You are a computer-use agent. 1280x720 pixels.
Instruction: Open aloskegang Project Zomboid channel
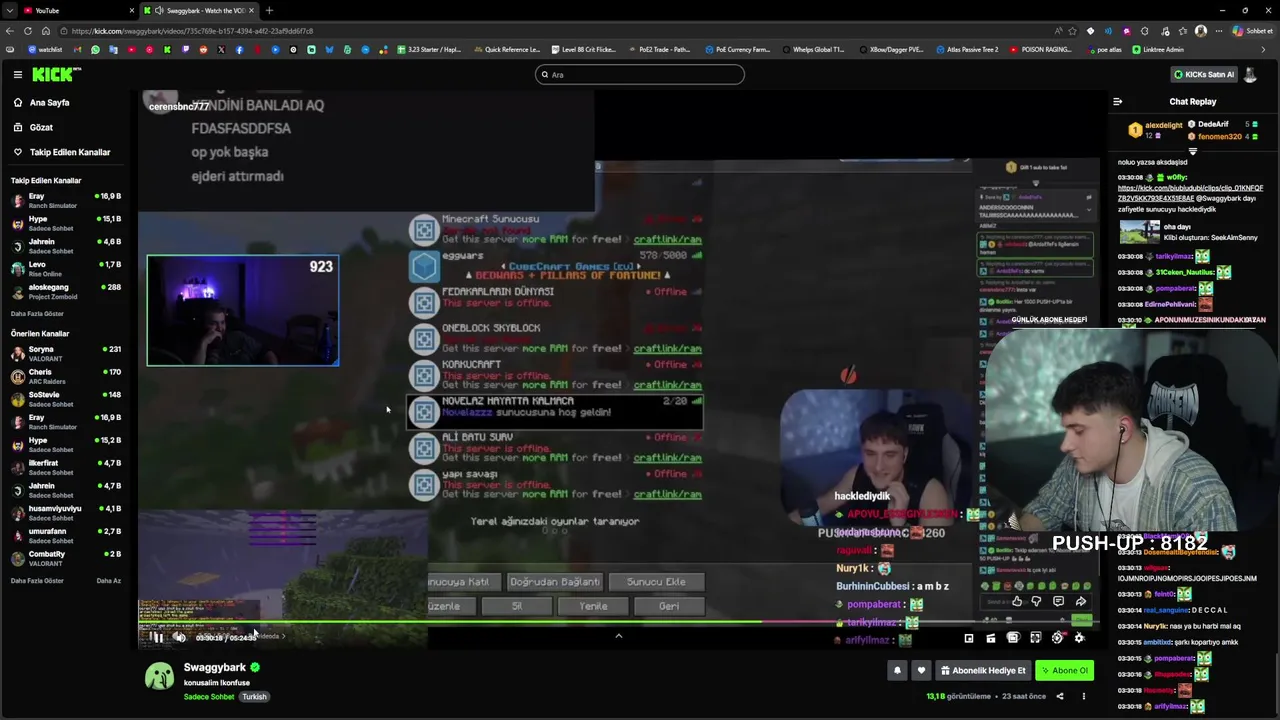click(x=65, y=291)
